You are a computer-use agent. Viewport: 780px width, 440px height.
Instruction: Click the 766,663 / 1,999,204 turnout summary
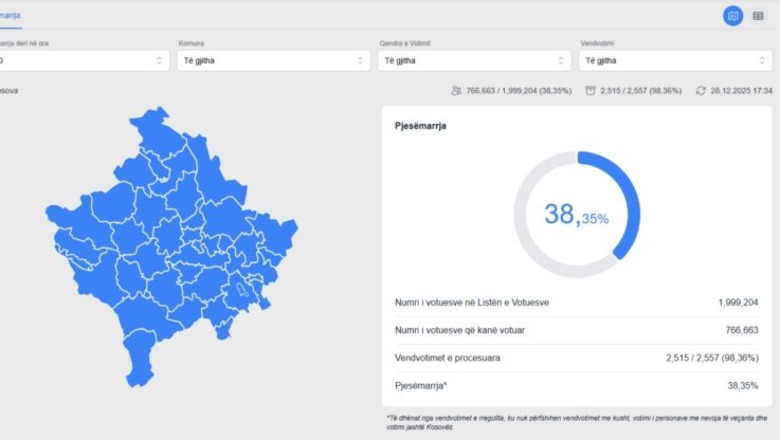518,90
